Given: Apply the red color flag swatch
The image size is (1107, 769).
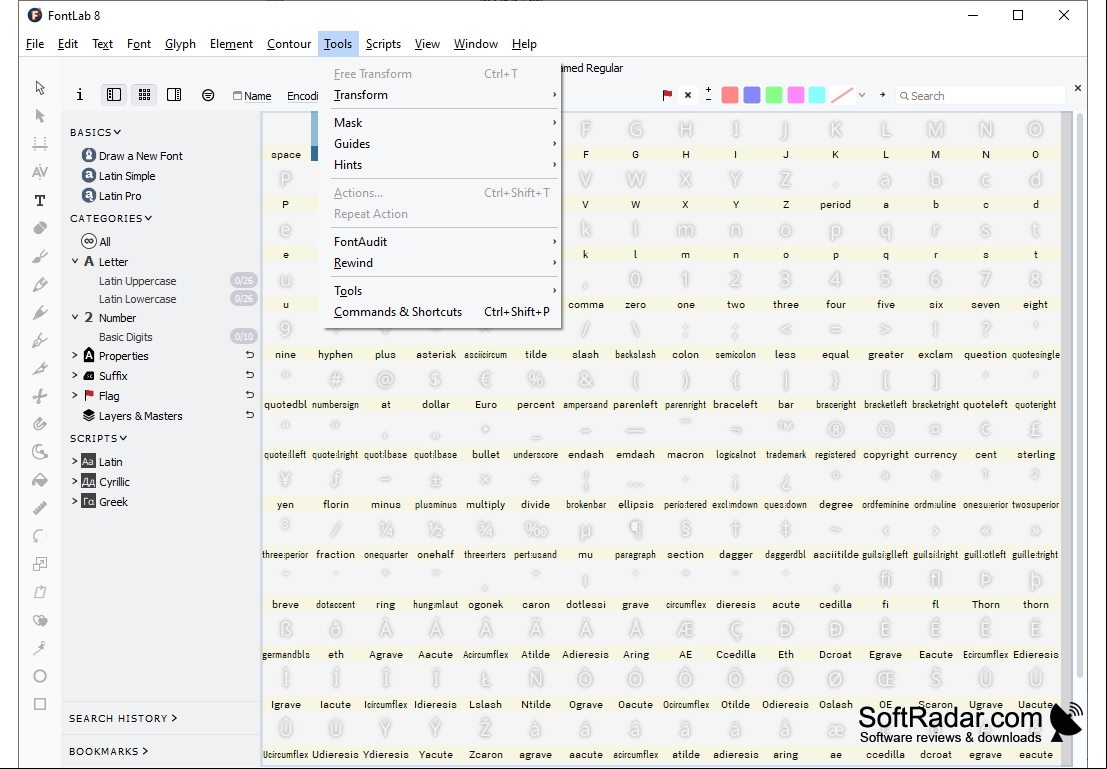Looking at the screenshot, I should click(x=730, y=95).
